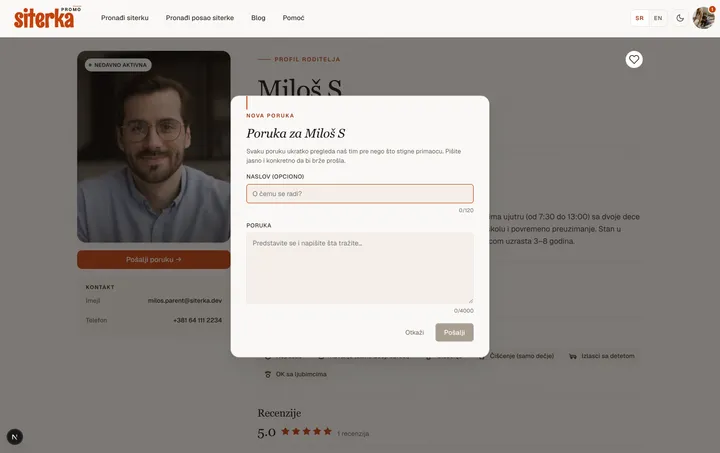Open Pronađi posao siterke menu item

pyautogui.click(x=200, y=18)
